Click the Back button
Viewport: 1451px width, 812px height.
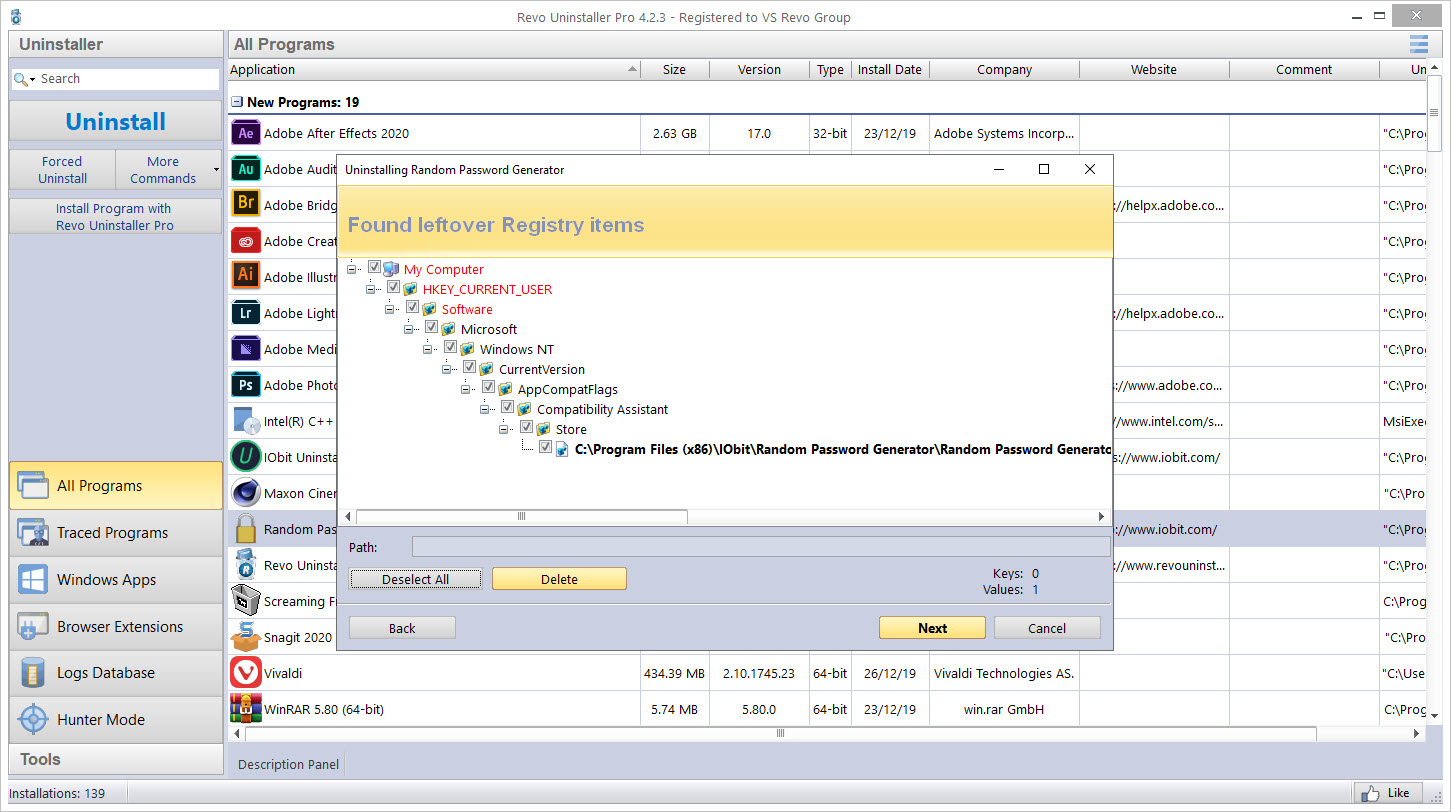(402, 628)
